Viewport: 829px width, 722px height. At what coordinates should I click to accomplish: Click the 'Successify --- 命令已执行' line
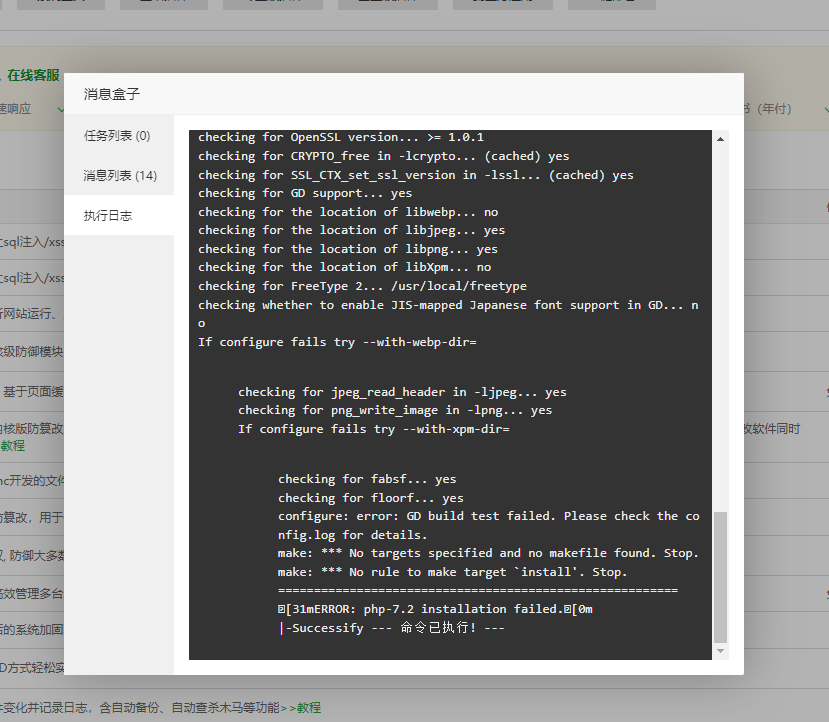[x=392, y=628]
